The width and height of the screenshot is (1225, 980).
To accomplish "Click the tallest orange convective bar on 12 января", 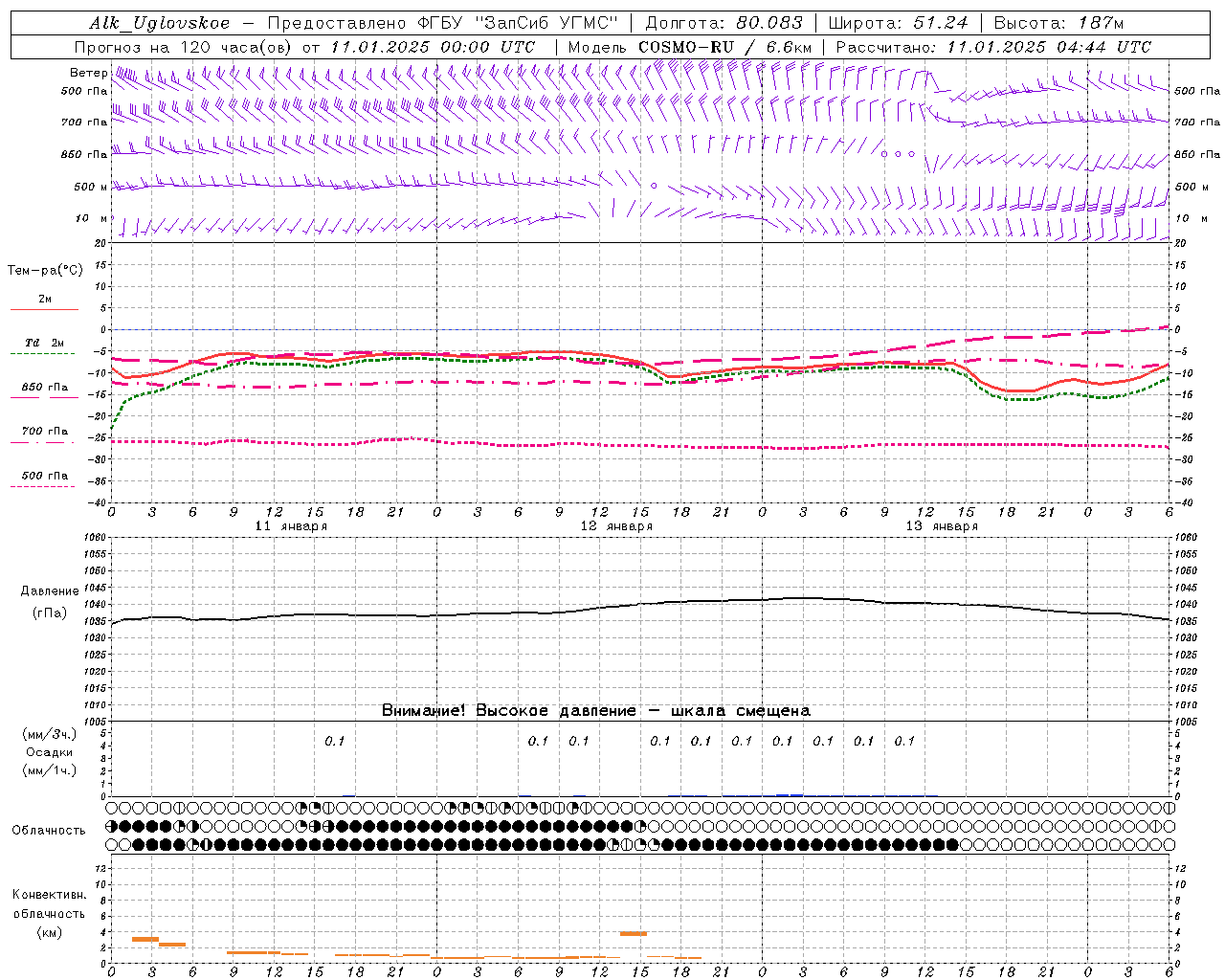I will pos(634,933).
